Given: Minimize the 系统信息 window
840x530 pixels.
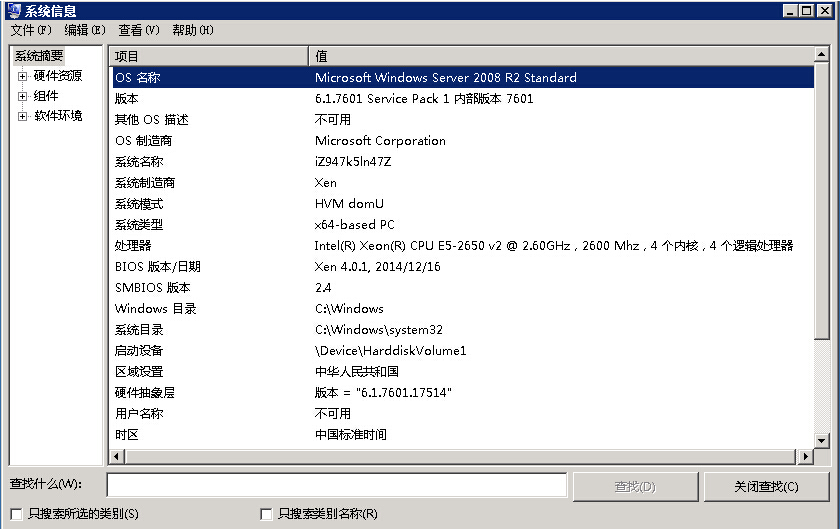Looking at the screenshot, I should (790, 11).
